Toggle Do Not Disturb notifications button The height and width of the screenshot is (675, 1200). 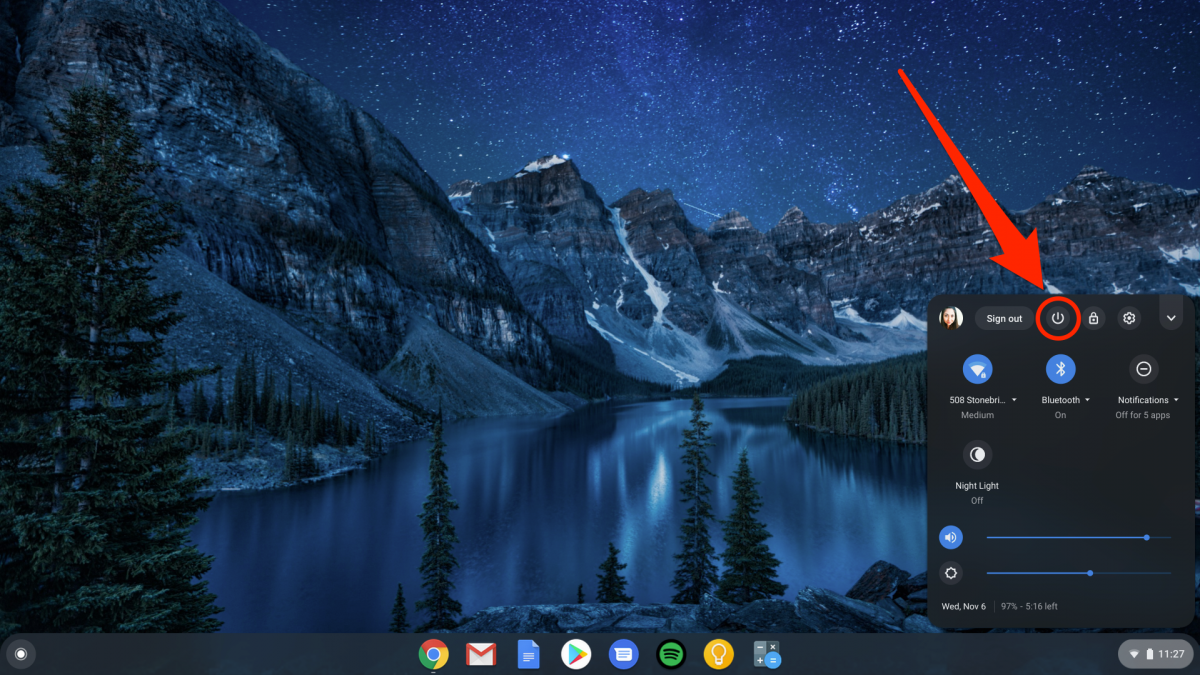1144,369
